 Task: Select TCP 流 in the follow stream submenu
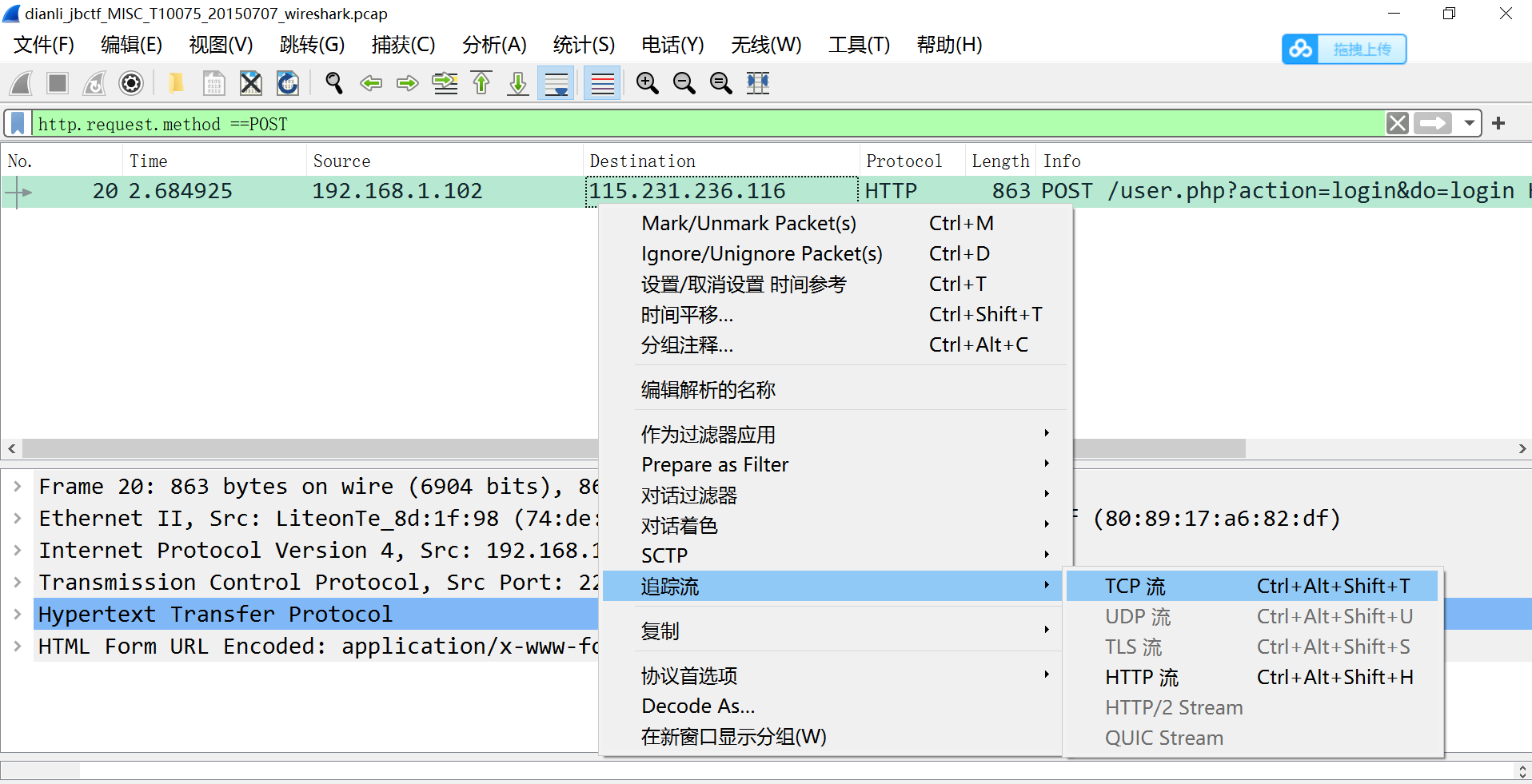point(1252,586)
